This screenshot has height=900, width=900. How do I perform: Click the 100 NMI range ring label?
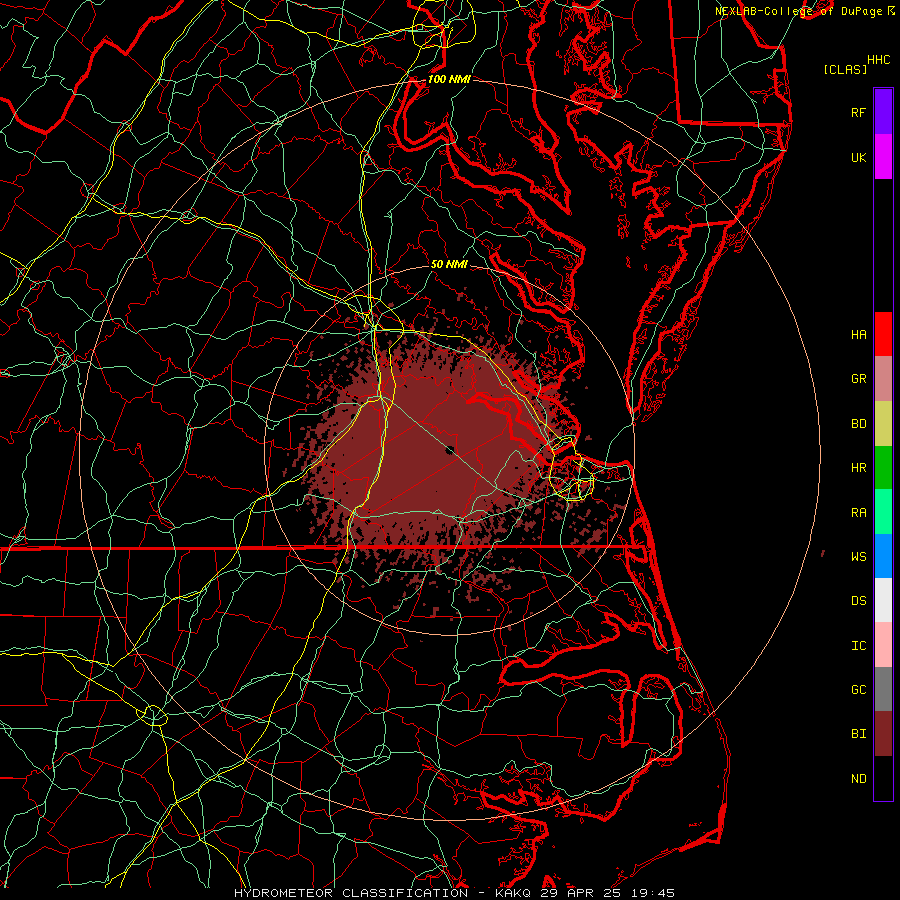tap(449, 79)
